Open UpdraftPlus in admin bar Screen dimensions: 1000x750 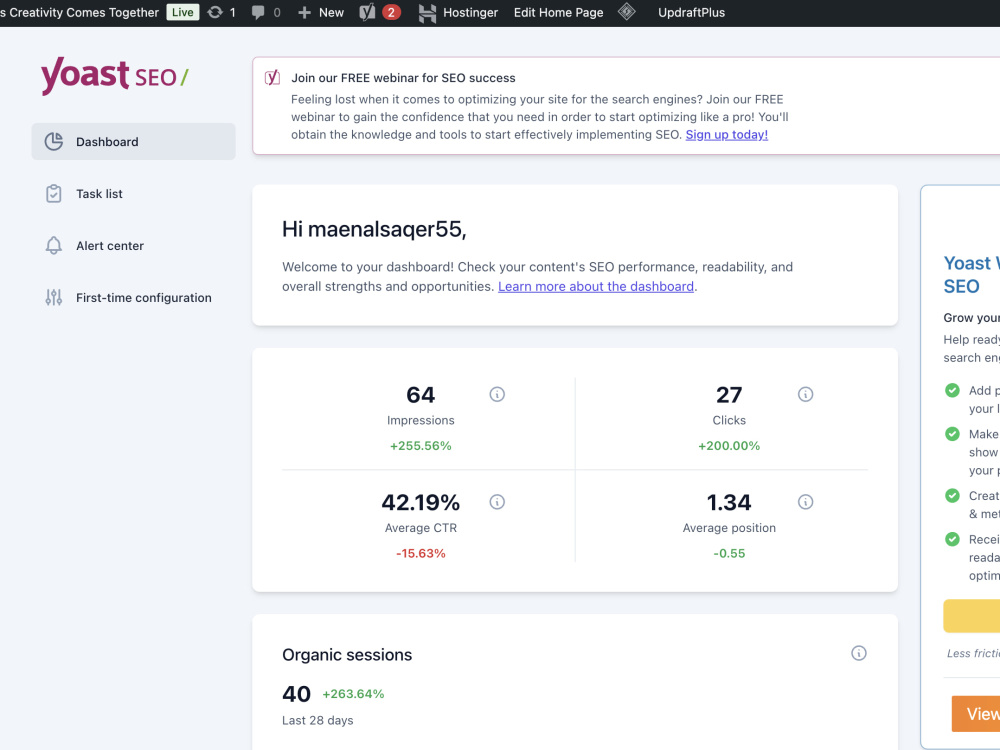point(691,12)
